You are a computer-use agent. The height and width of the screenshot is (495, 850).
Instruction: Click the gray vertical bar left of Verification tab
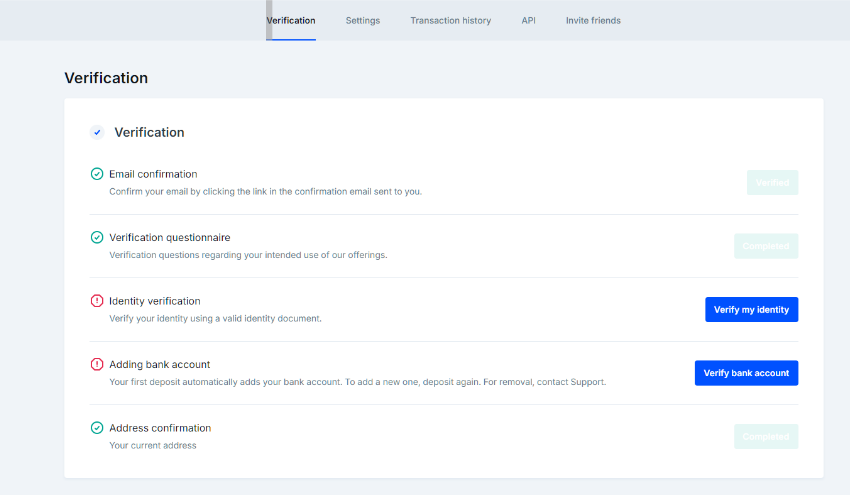pyautogui.click(x=269, y=20)
